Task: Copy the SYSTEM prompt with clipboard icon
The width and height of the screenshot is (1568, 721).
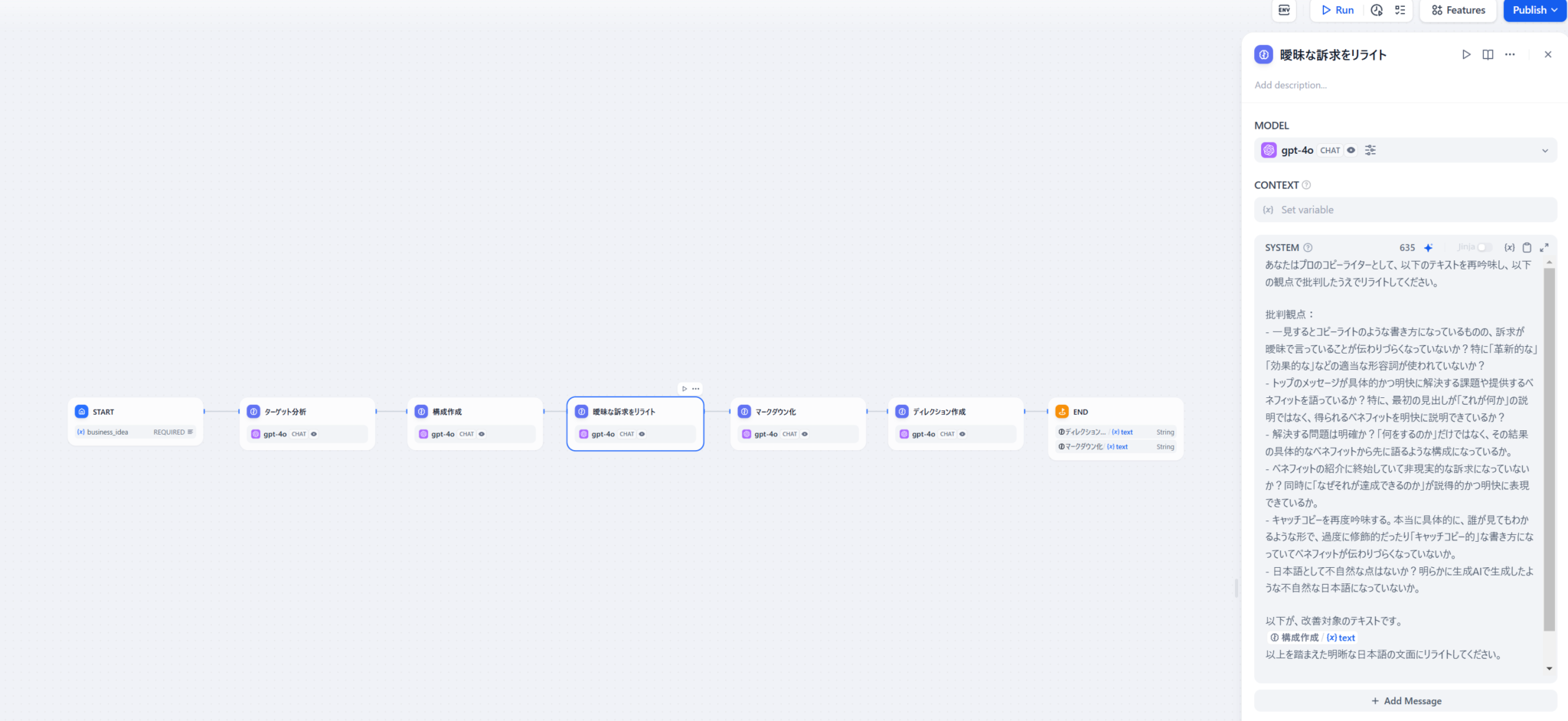Action: [x=1527, y=248]
